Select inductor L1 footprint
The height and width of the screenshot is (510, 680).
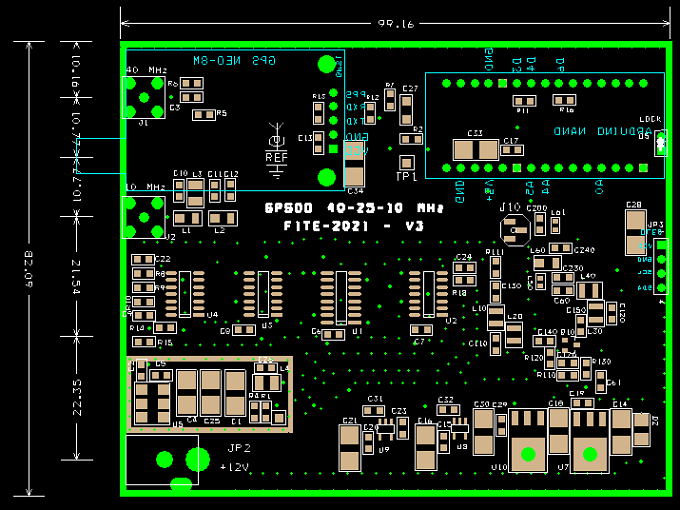coord(188,218)
